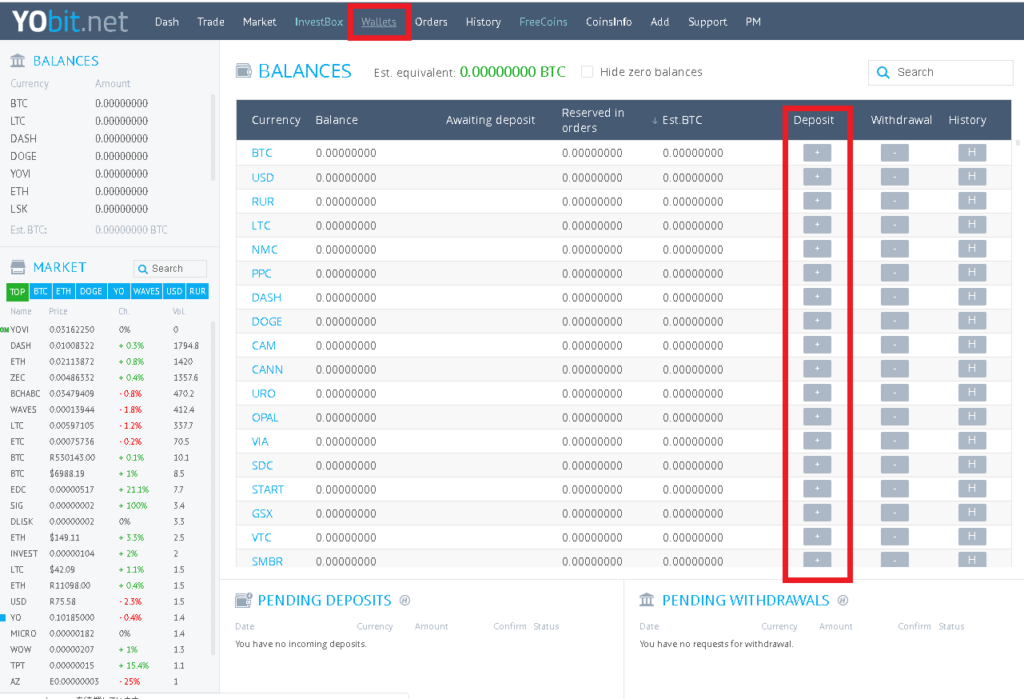The width and height of the screenshot is (1024, 699).
Task: Switch to the DOGE market tab
Action: pos(91,291)
